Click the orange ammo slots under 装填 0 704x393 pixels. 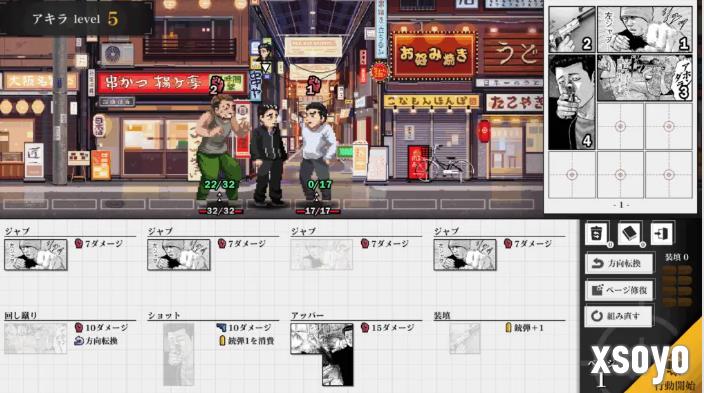point(678,286)
